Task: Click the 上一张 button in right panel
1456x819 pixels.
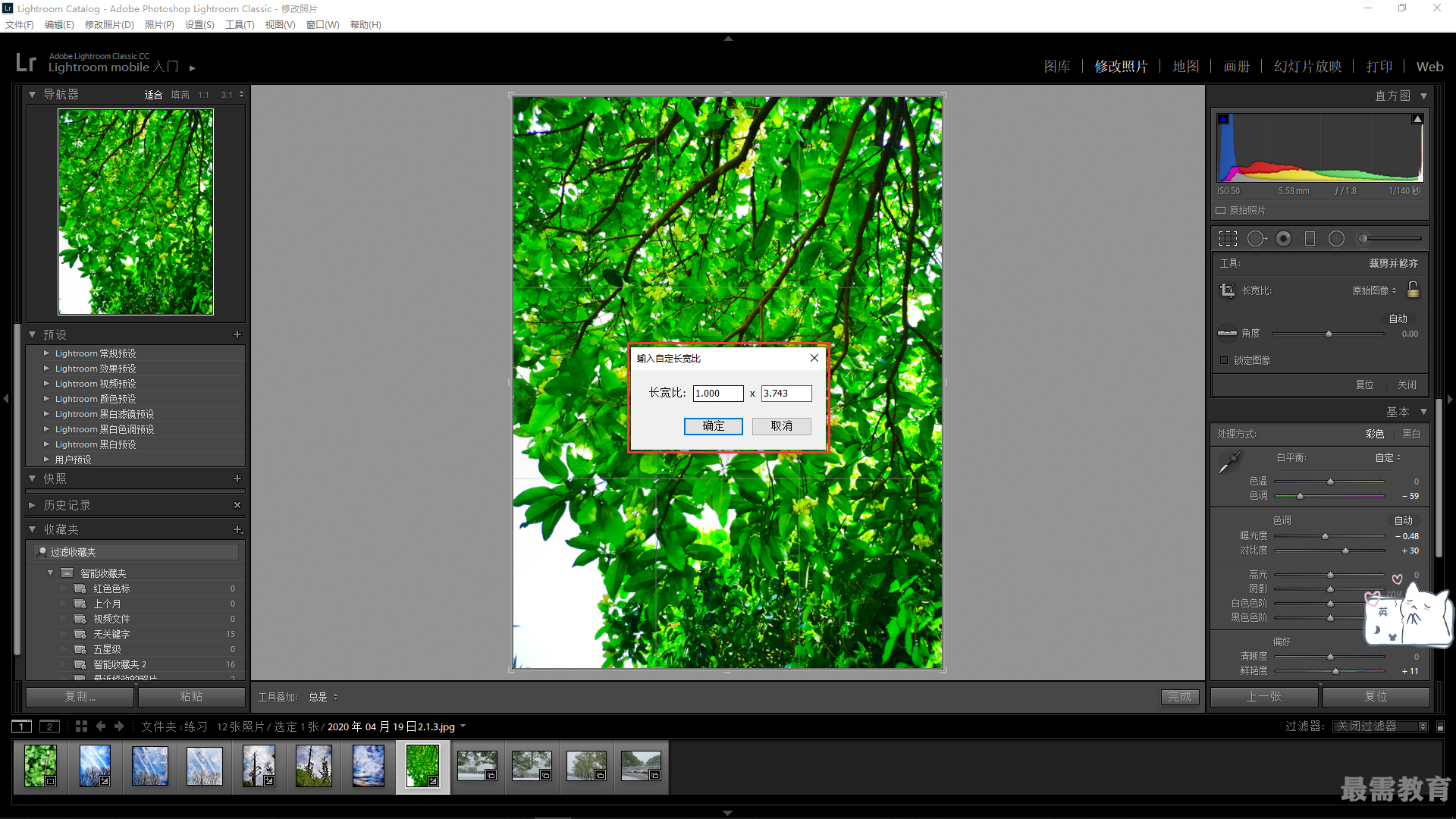Action: coord(1264,696)
